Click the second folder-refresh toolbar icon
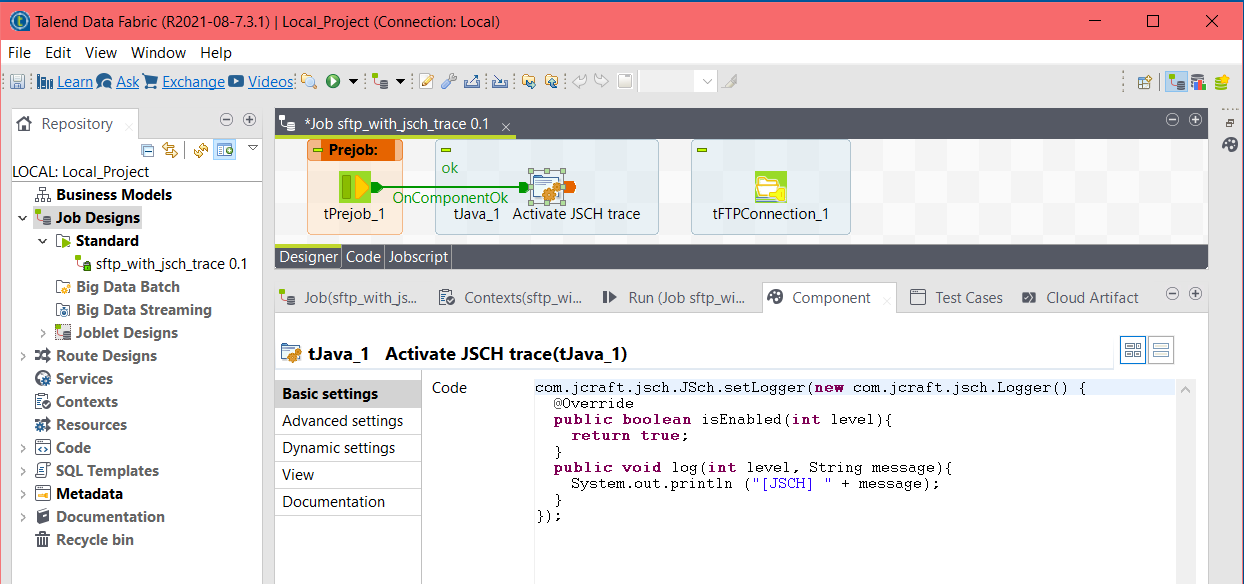Screen dimensions: 1244x584 click(x=551, y=82)
